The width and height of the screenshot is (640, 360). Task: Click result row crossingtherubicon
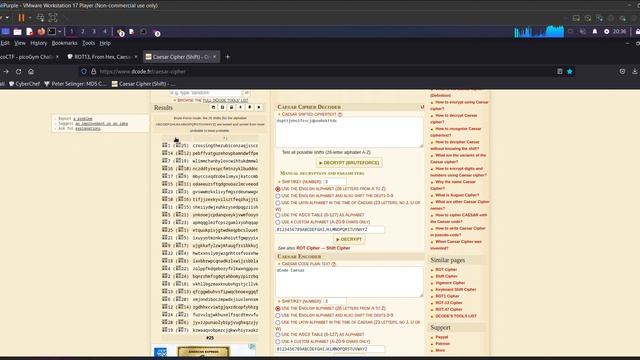coord(210,145)
